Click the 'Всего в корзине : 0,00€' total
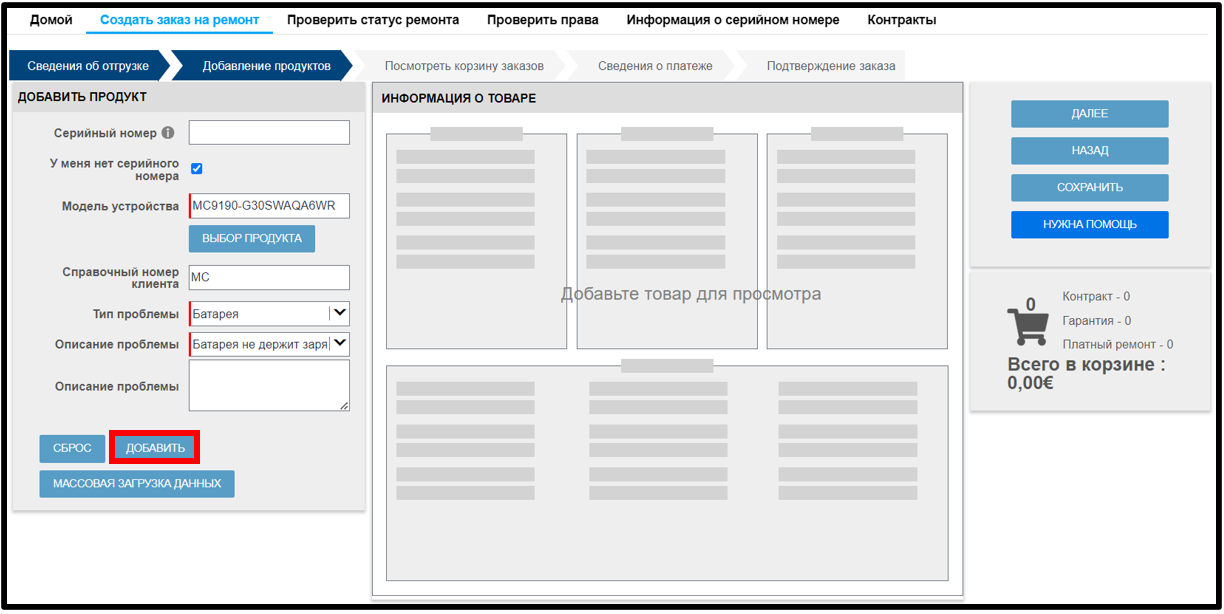Image resolution: width=1224 pixels, height=614 pixels. click(1086, 373)
